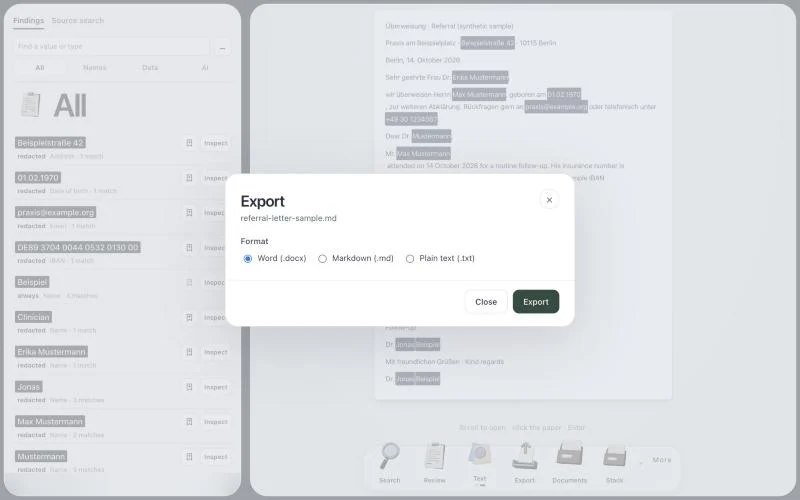Toggle redaction icon for the Beispiel entry
Viewport: 800px width, 500px height.
click(x=189, y=283)
